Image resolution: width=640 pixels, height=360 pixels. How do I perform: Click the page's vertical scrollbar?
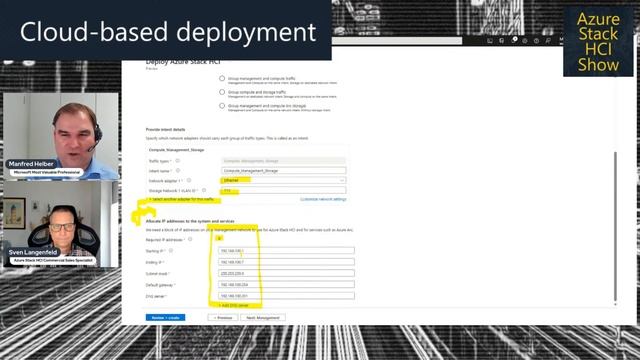point(616,227)
